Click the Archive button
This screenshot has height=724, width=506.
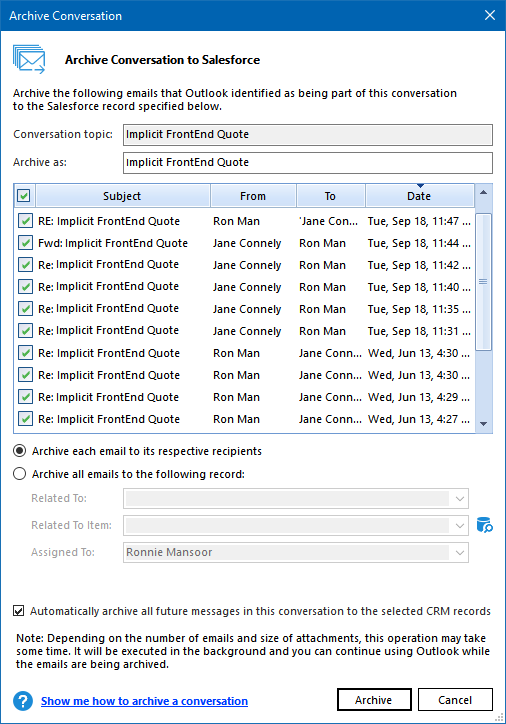[x=374, y=700]
